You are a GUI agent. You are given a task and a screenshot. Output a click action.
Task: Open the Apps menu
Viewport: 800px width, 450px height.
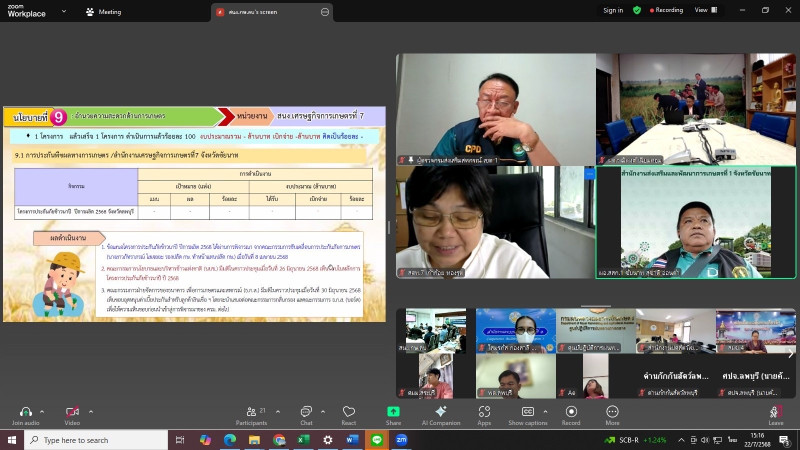tap(484, 412)
